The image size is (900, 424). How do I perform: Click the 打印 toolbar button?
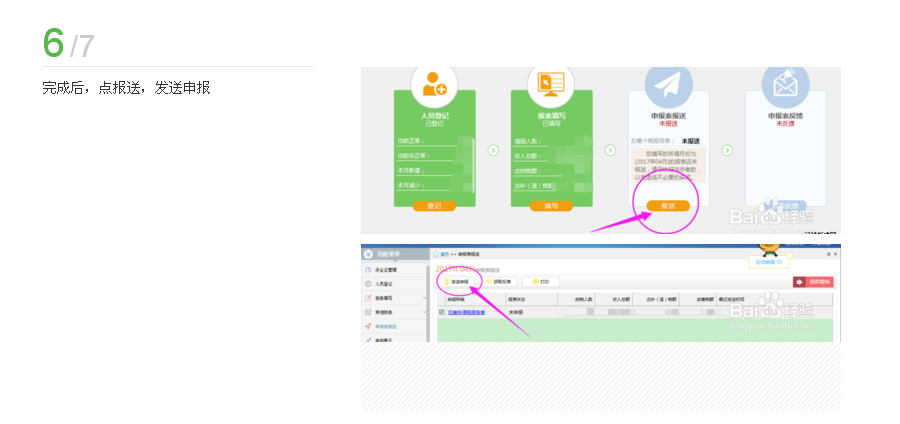541,282
